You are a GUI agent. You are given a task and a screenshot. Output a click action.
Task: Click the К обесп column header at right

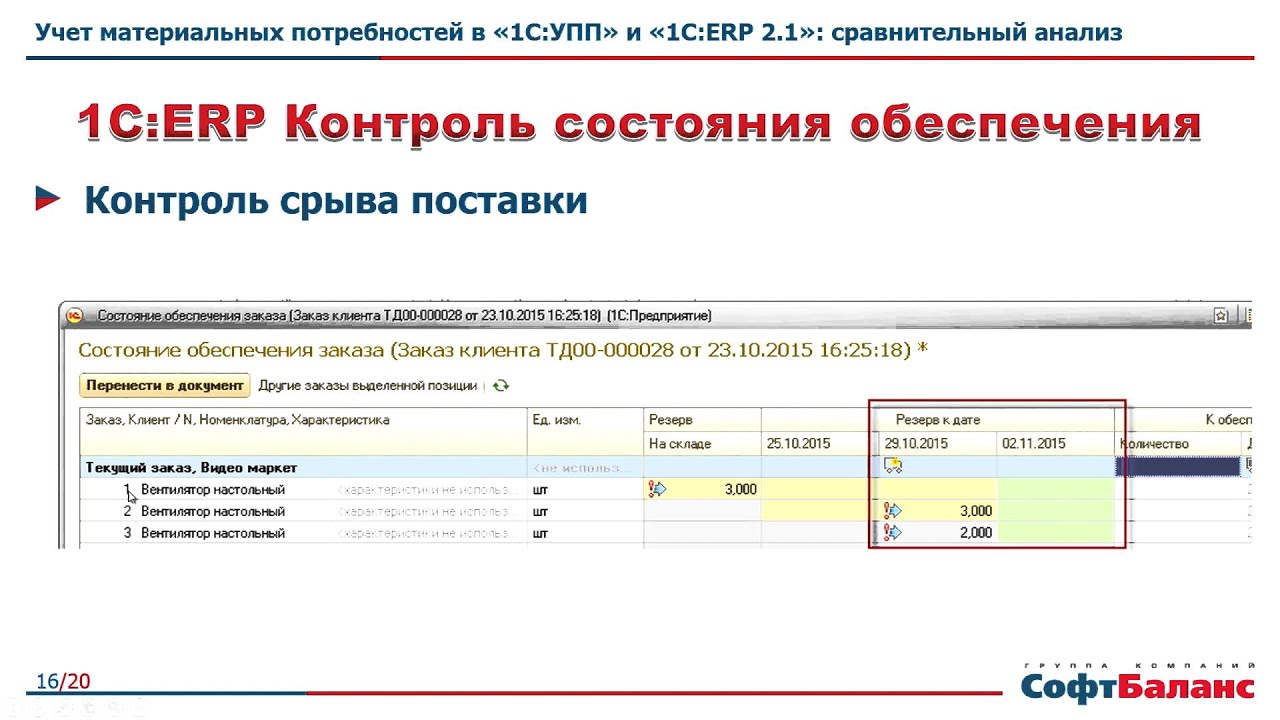[x=1228, y=420]
